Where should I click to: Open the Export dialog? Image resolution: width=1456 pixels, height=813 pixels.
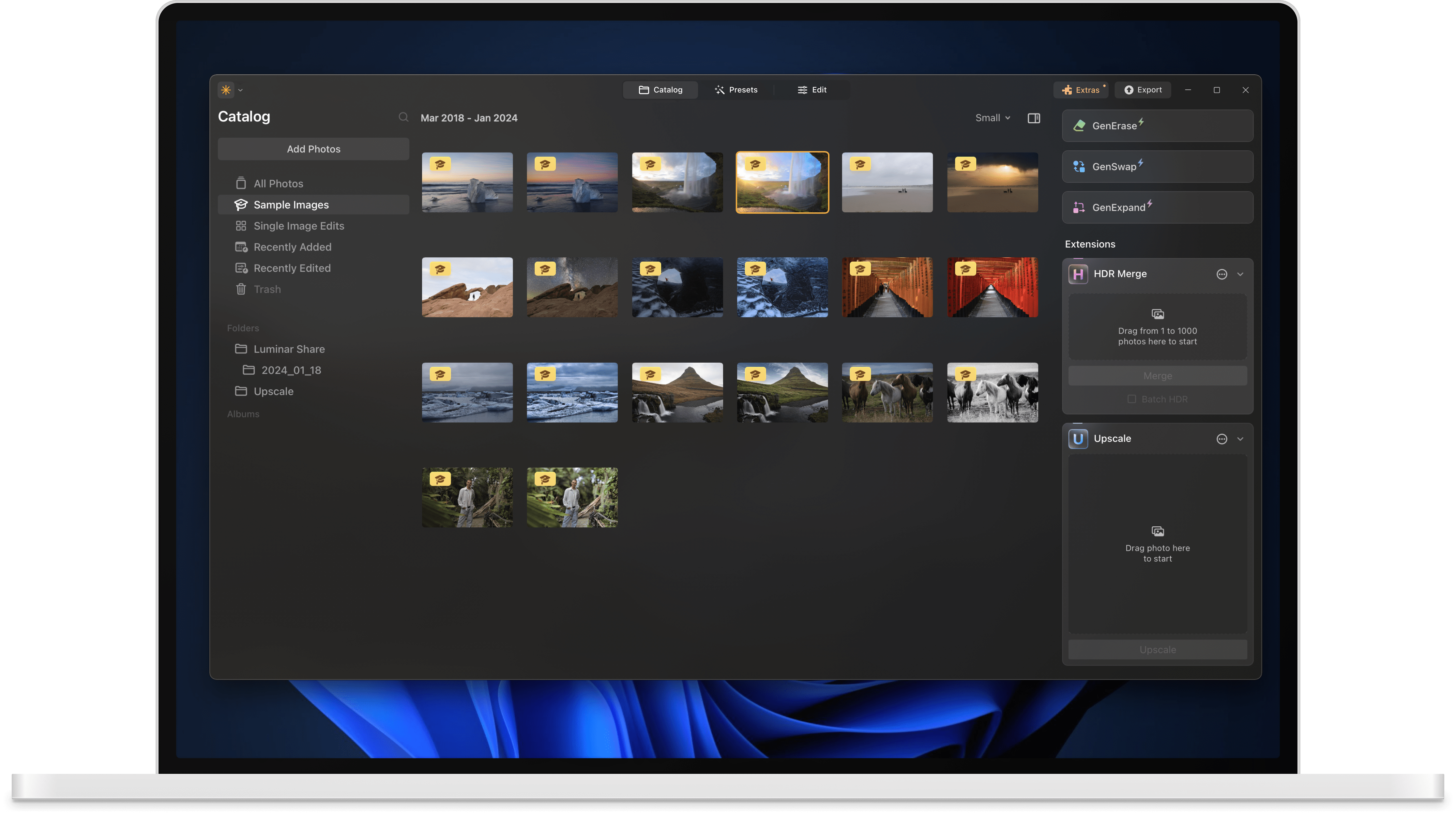pyautogui.click(x=1143, y=90)
